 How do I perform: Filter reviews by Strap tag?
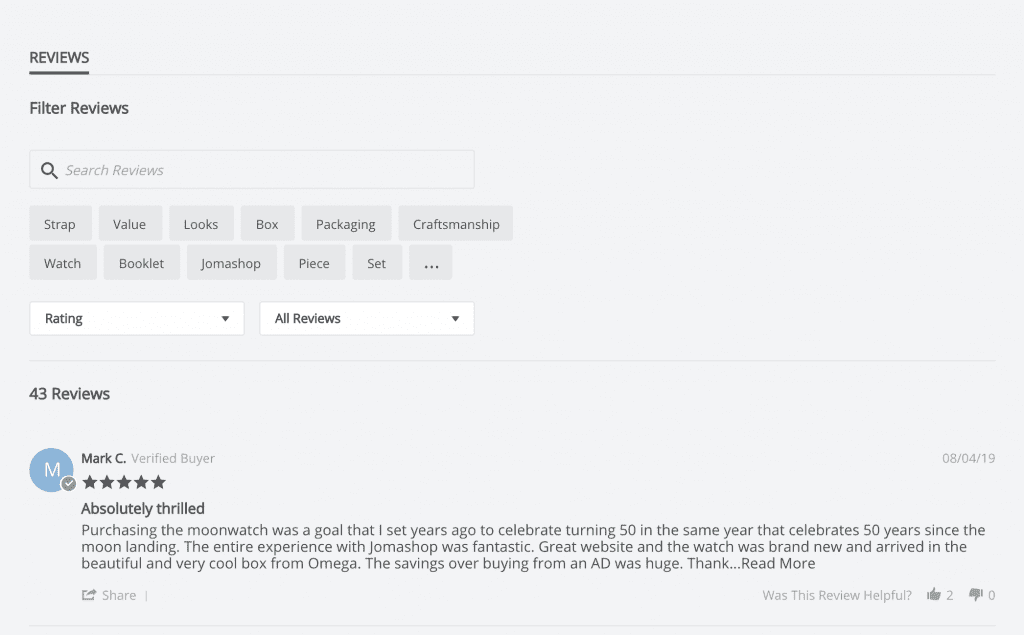click(59, 224)
